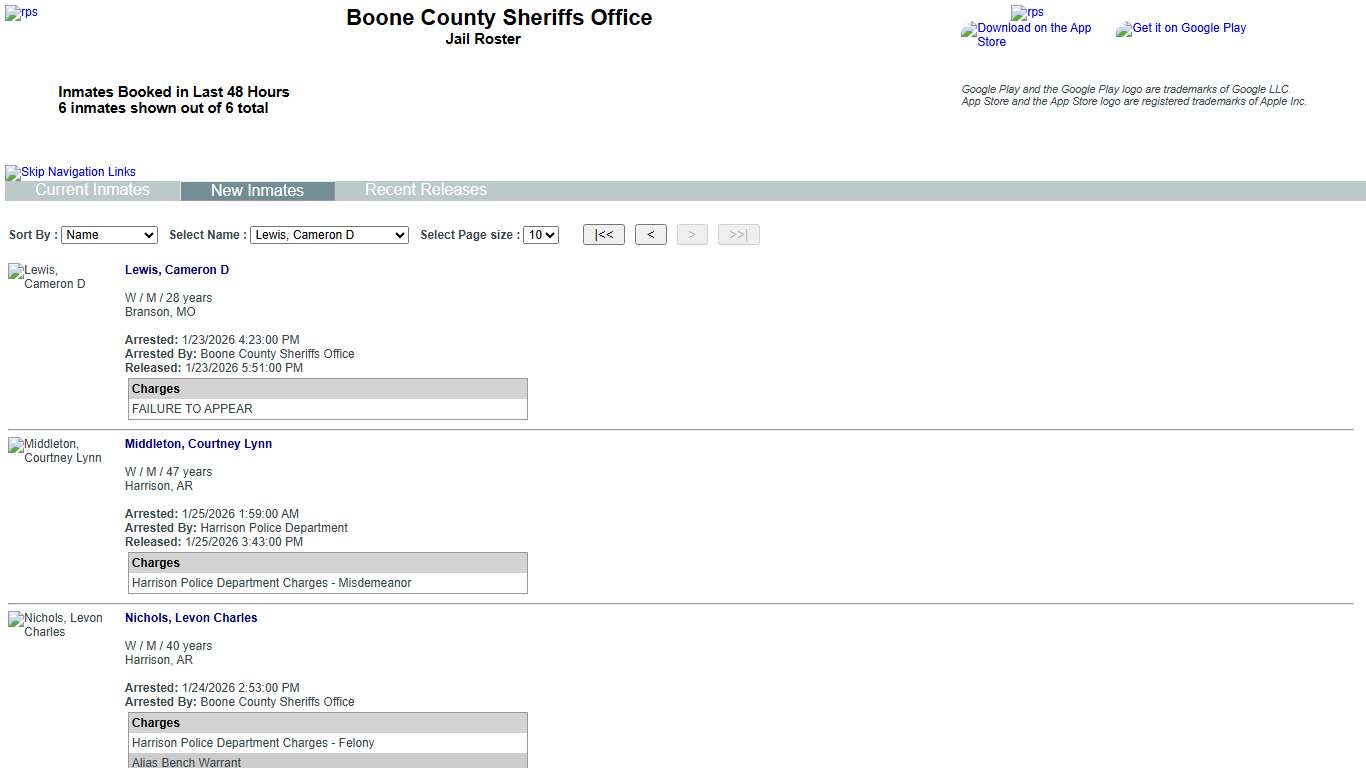Viewport: 1366px width, 768px height.
Task: Open Lewis, Cameron D name link
Action: (177, 270)
